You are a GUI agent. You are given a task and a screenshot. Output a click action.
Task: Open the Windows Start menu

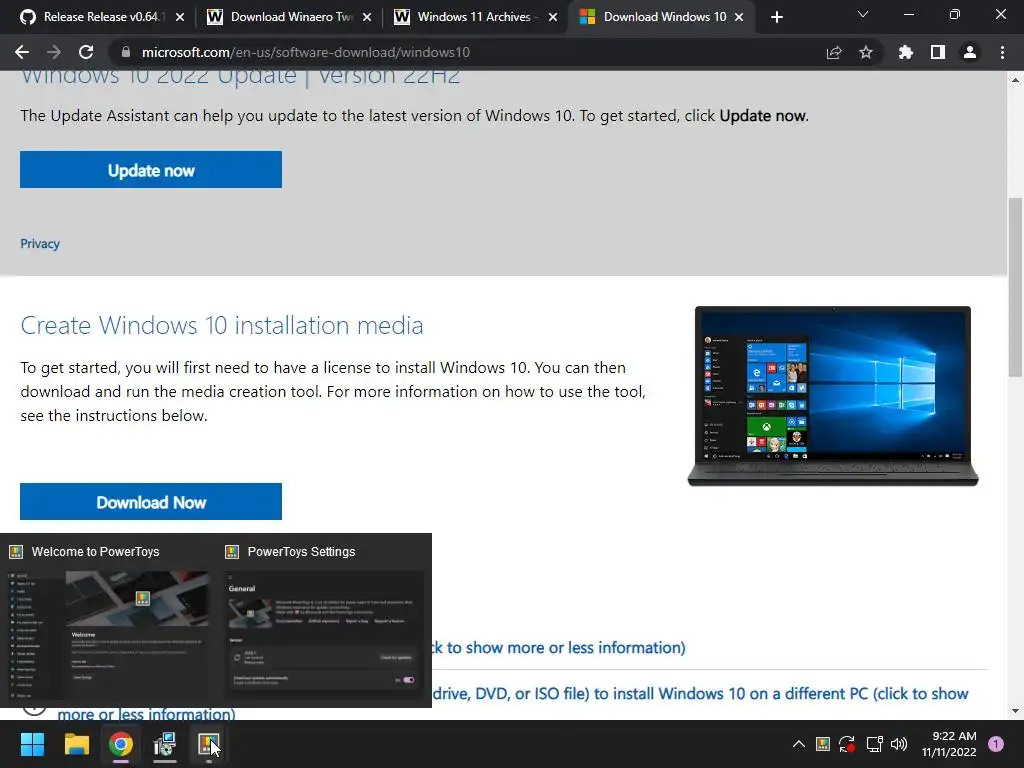coord(32,744)
